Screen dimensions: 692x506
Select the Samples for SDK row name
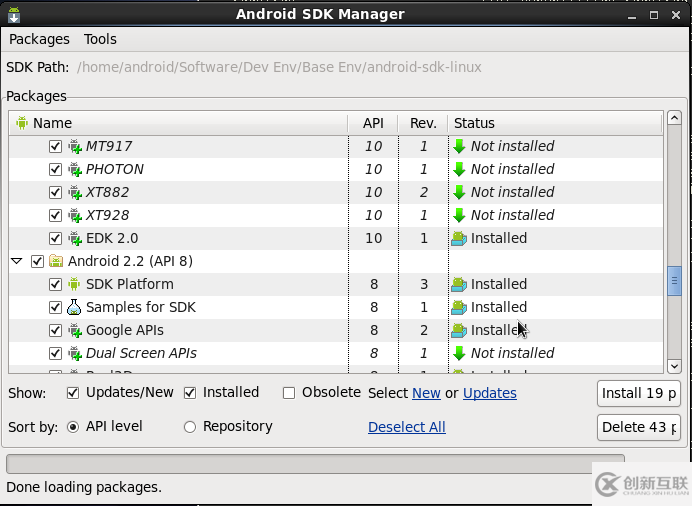coord(141,307)
